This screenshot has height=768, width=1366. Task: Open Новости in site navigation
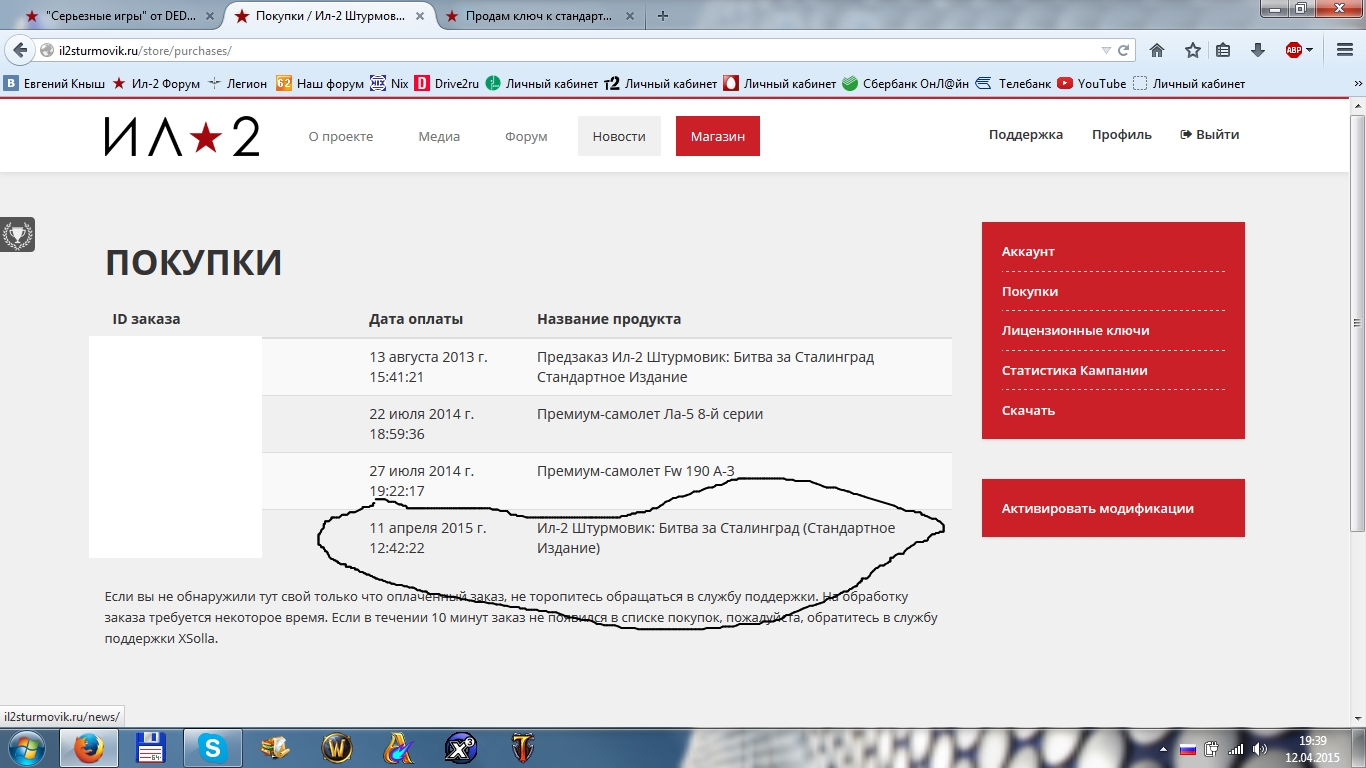(619, 136)
